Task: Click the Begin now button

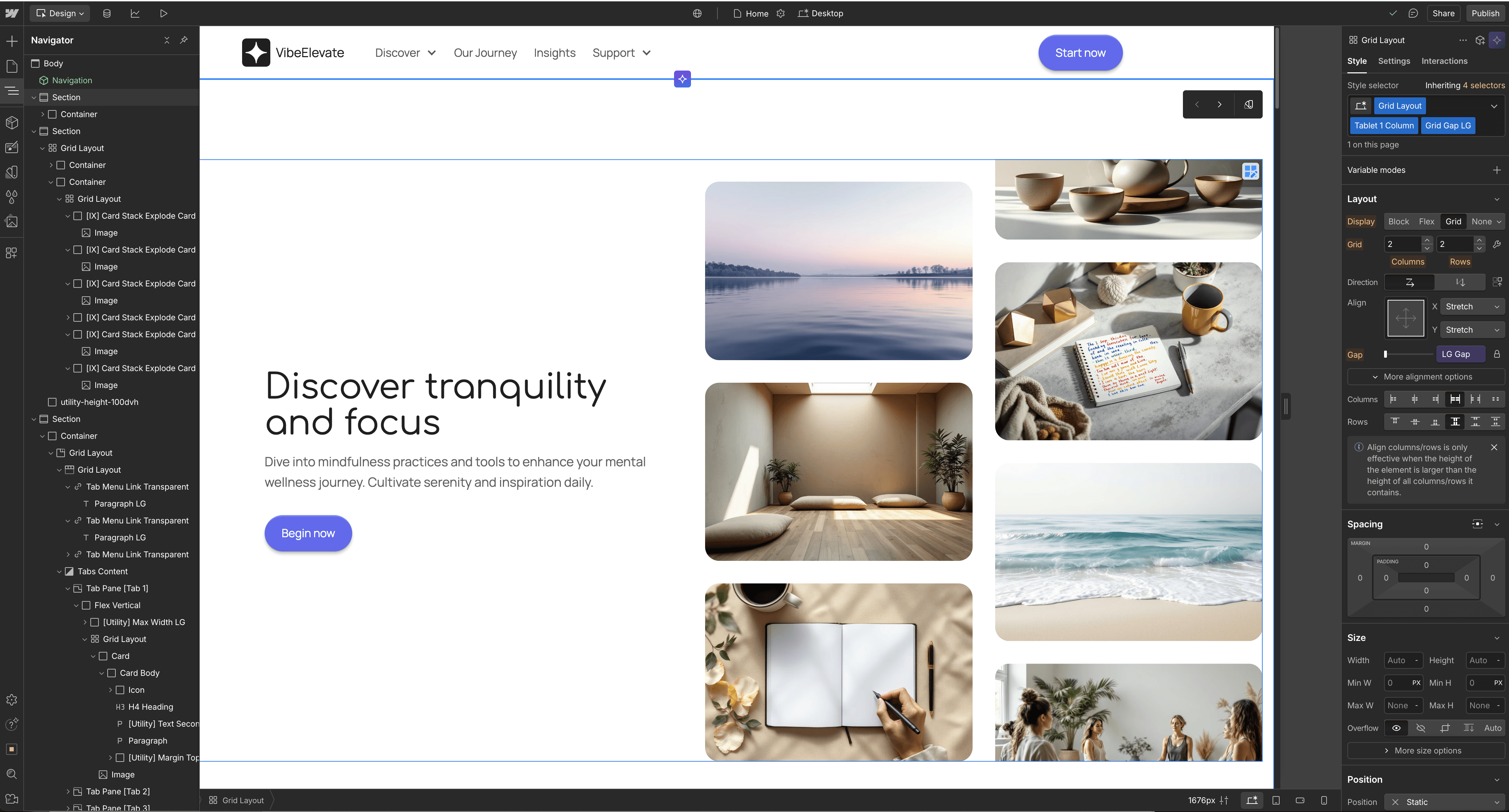Action: click(308, 533)
